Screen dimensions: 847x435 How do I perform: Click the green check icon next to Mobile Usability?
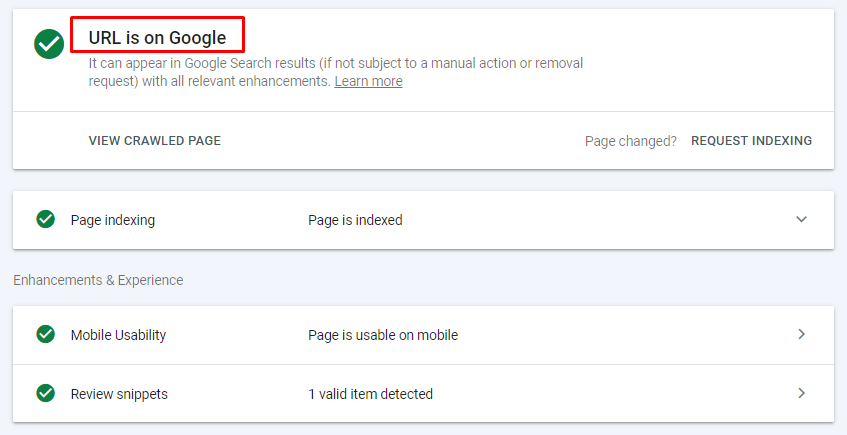[45, 334]
